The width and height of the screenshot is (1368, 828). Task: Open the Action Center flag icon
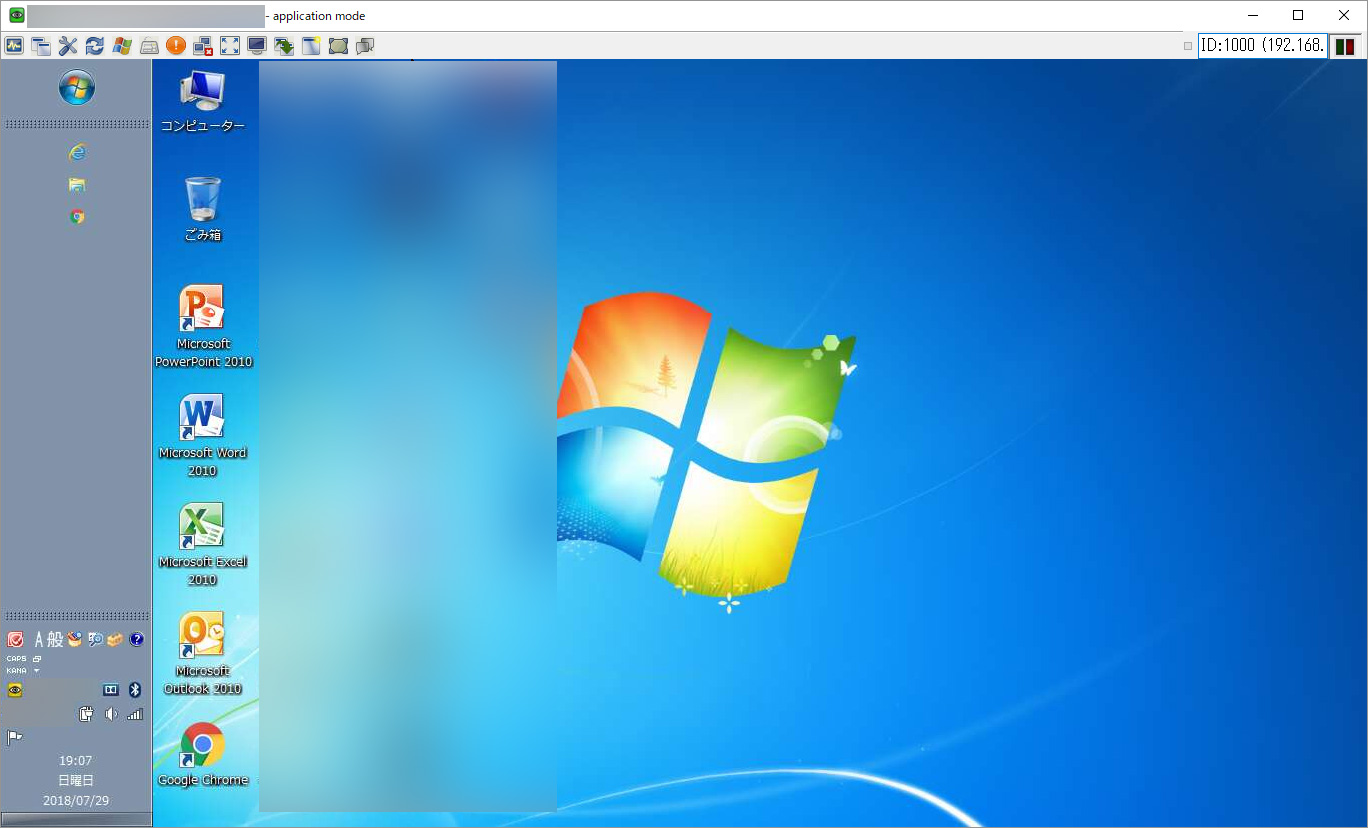tap(15, 738)
